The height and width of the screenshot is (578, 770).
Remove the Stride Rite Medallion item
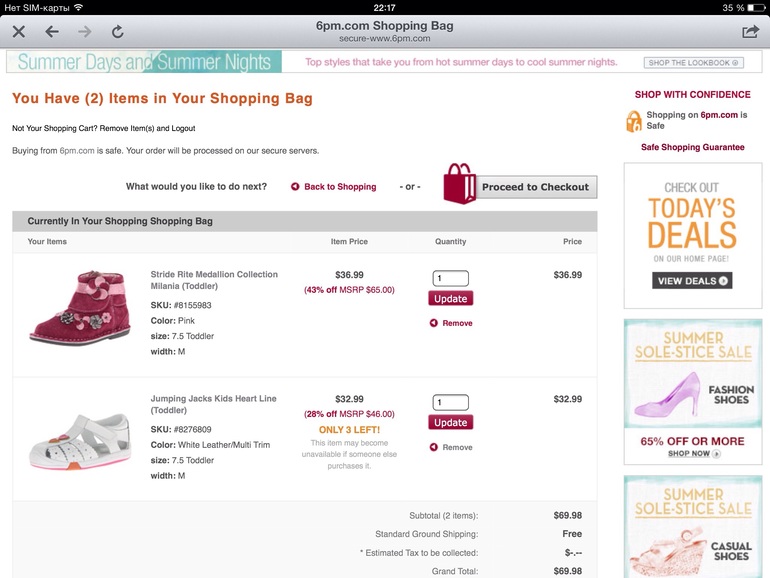tap(451, 323)
